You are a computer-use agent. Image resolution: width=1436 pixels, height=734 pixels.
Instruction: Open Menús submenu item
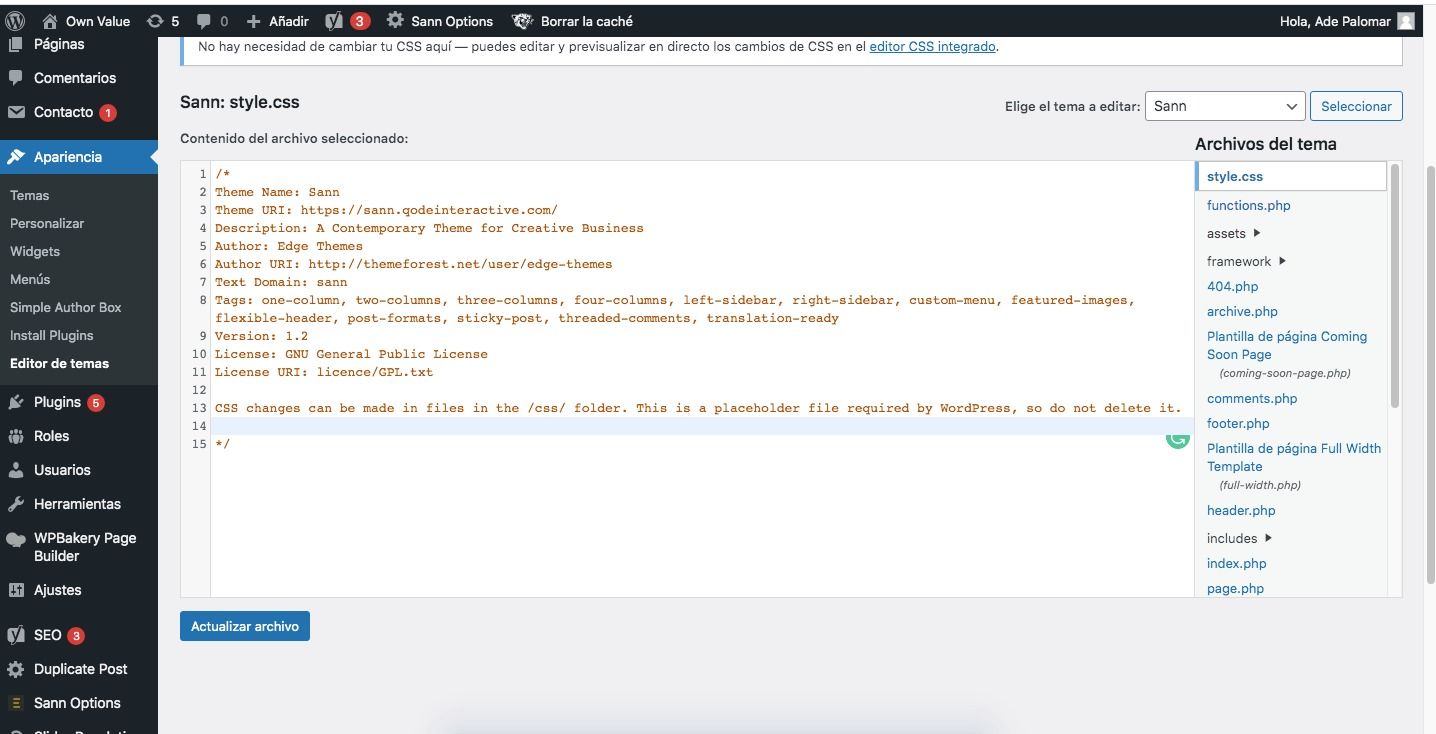(30, 279)
